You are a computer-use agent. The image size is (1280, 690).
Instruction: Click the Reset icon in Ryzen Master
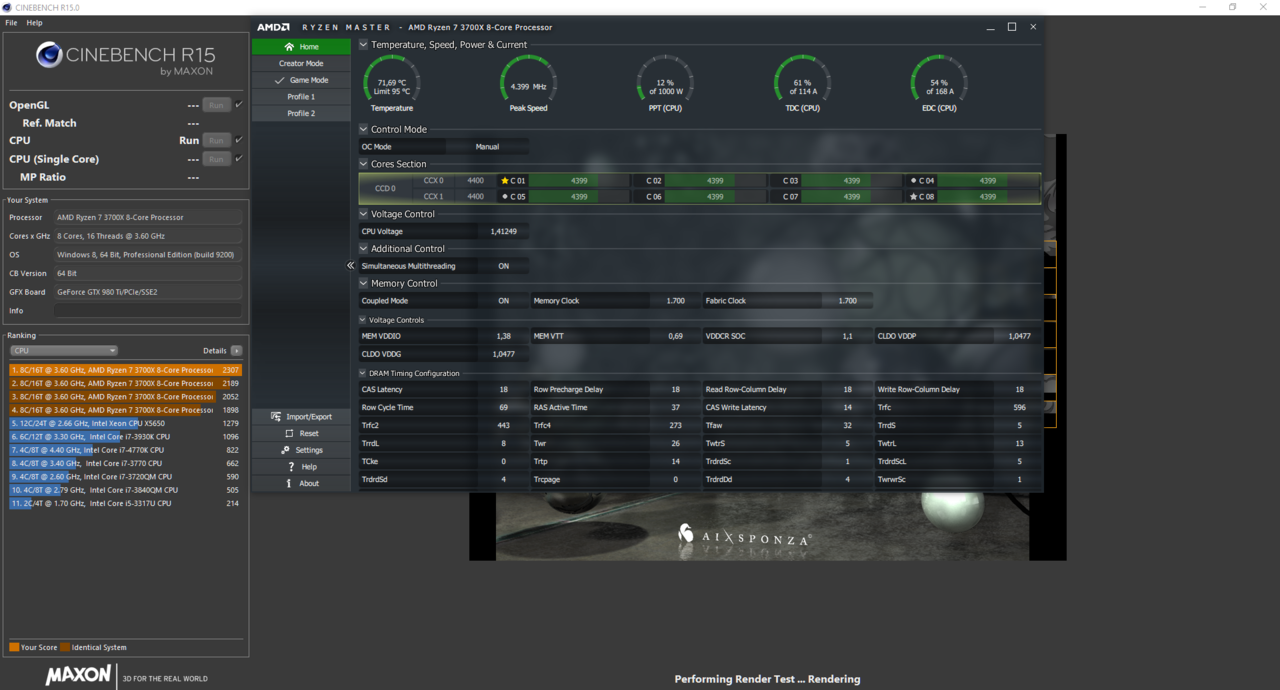click(x=289, y=434)
